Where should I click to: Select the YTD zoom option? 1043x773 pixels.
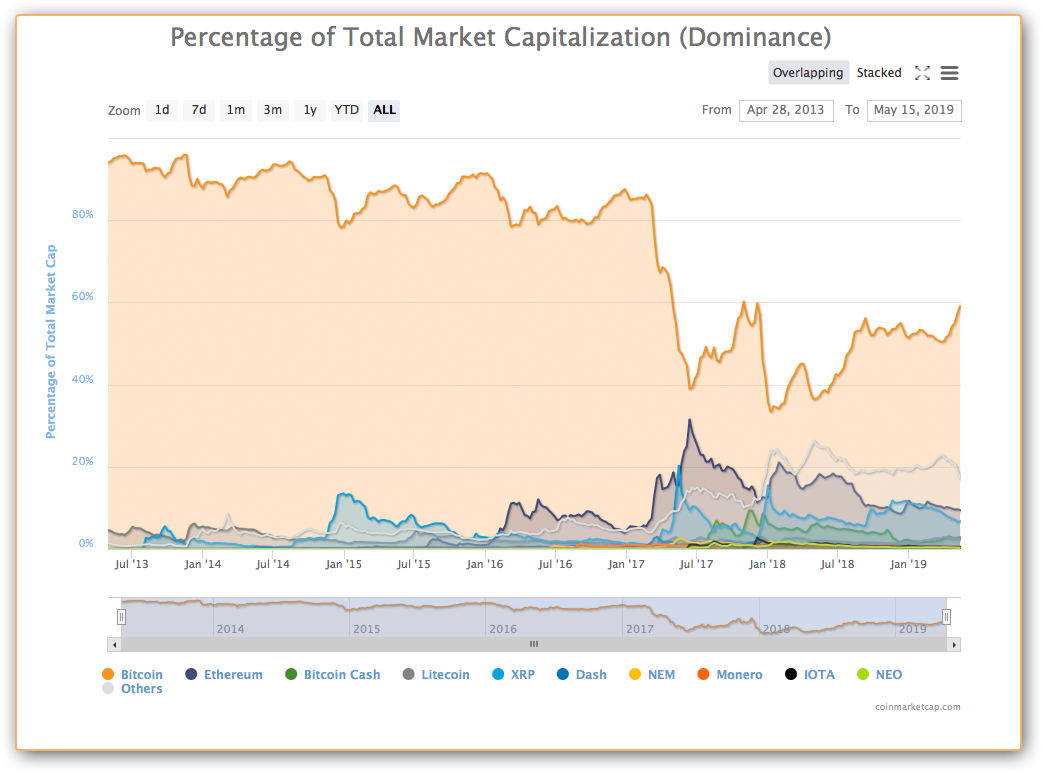(346, 110)
